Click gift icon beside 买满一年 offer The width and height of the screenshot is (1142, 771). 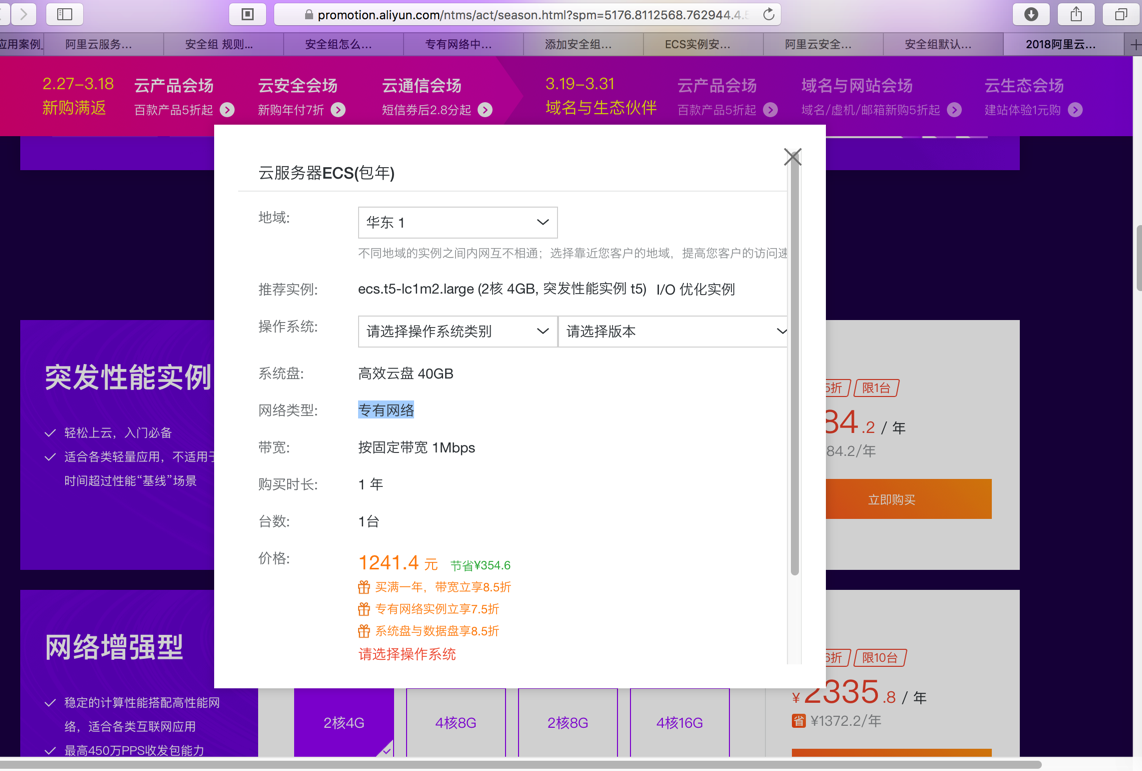[x=364, y=587]
